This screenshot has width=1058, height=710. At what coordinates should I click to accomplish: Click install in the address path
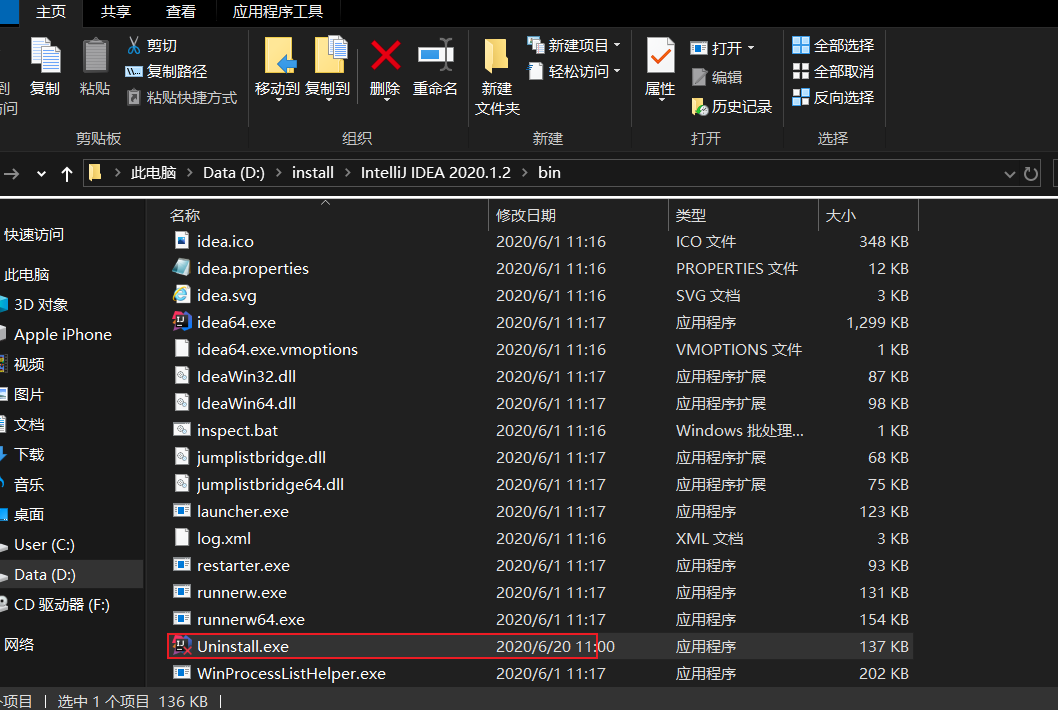[x=312, y=173]
